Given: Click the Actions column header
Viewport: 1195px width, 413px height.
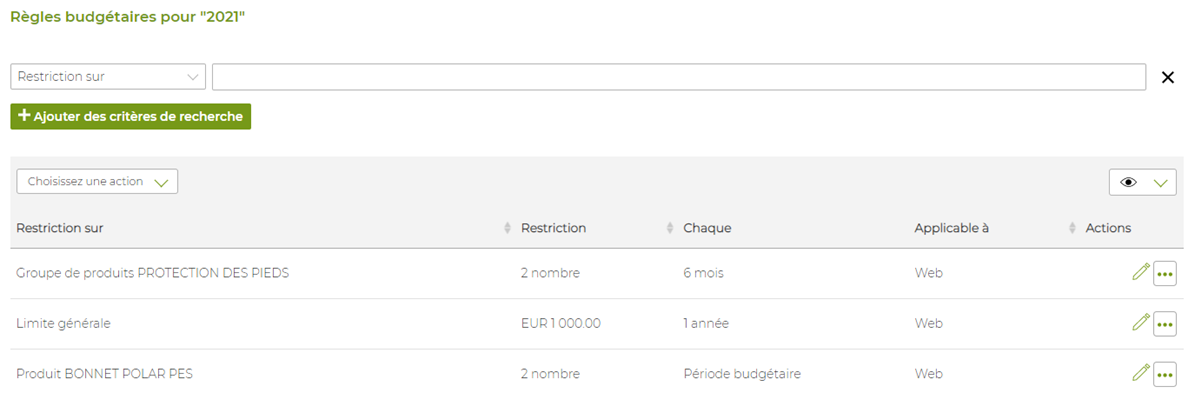Looking at the screenshot, I should (1108, 228).
